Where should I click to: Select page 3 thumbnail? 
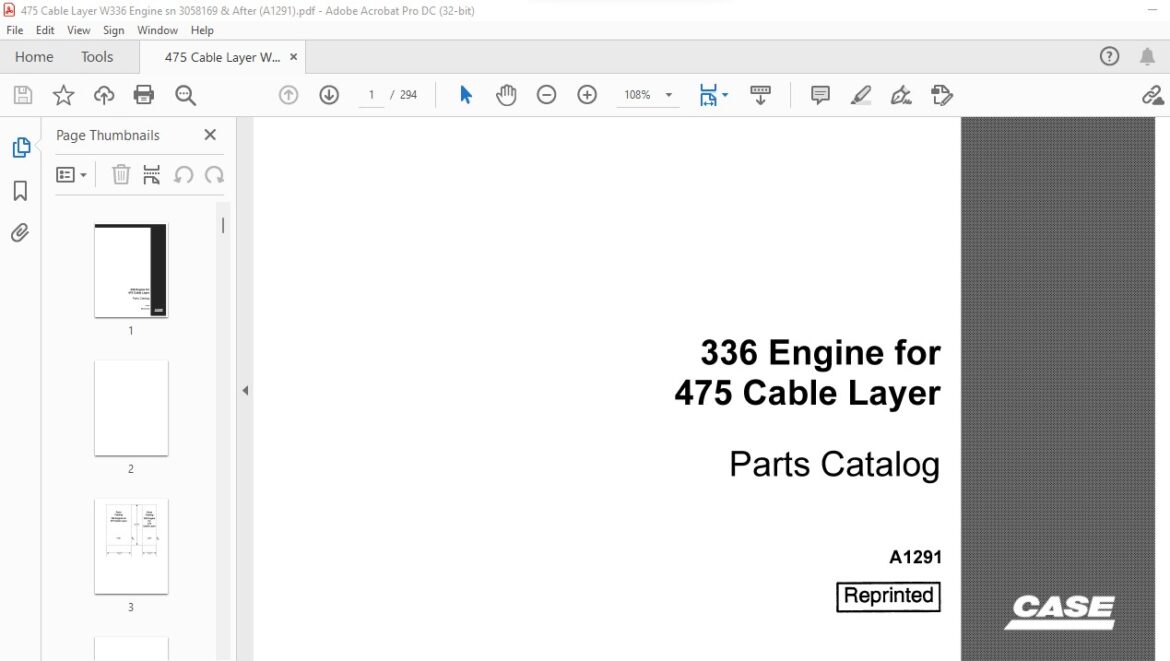[131, 546]
